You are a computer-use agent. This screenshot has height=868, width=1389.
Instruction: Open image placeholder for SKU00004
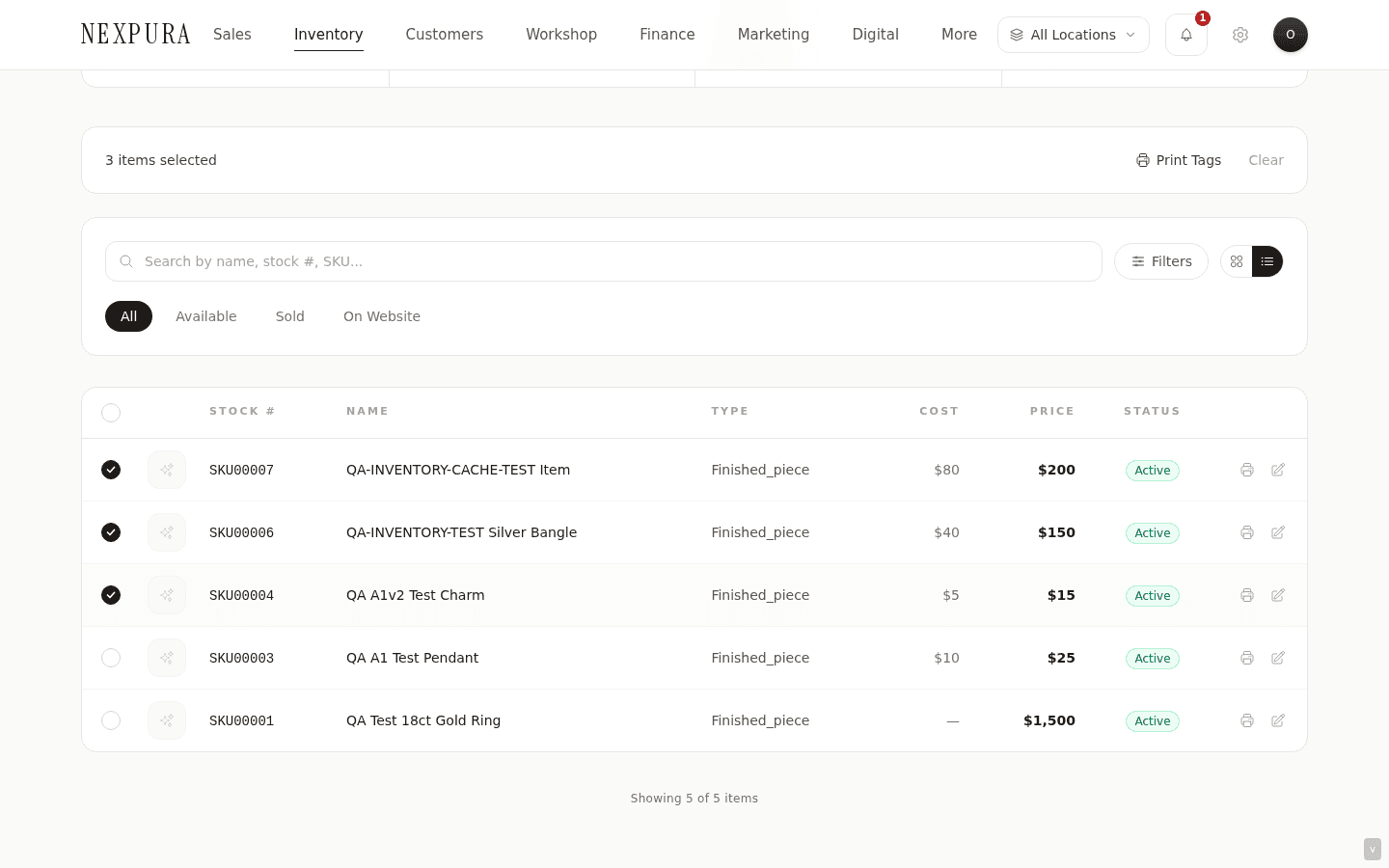pyautogui.click(x=167, y=595)
